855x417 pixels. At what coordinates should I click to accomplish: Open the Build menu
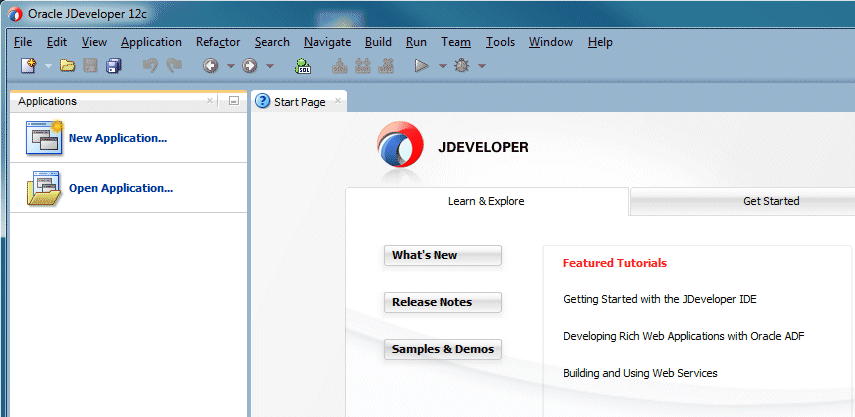[378, 42]
